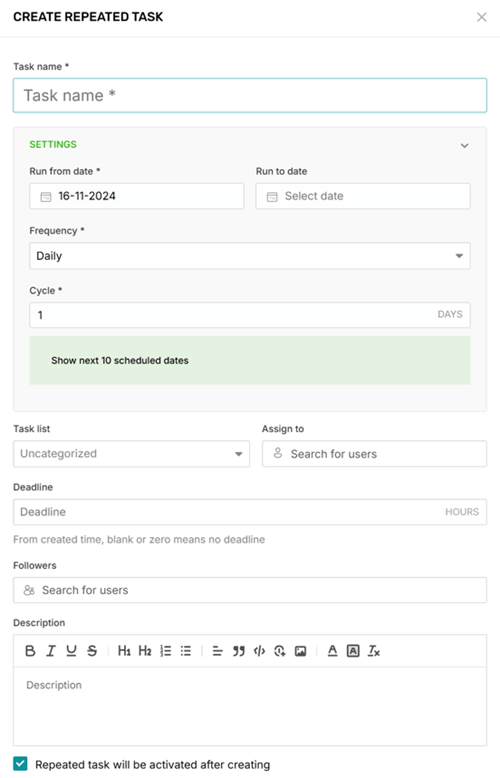The height and width of the screenshot is (778, 500).
Task: Insert a blockquote in description
Action: 239,650
